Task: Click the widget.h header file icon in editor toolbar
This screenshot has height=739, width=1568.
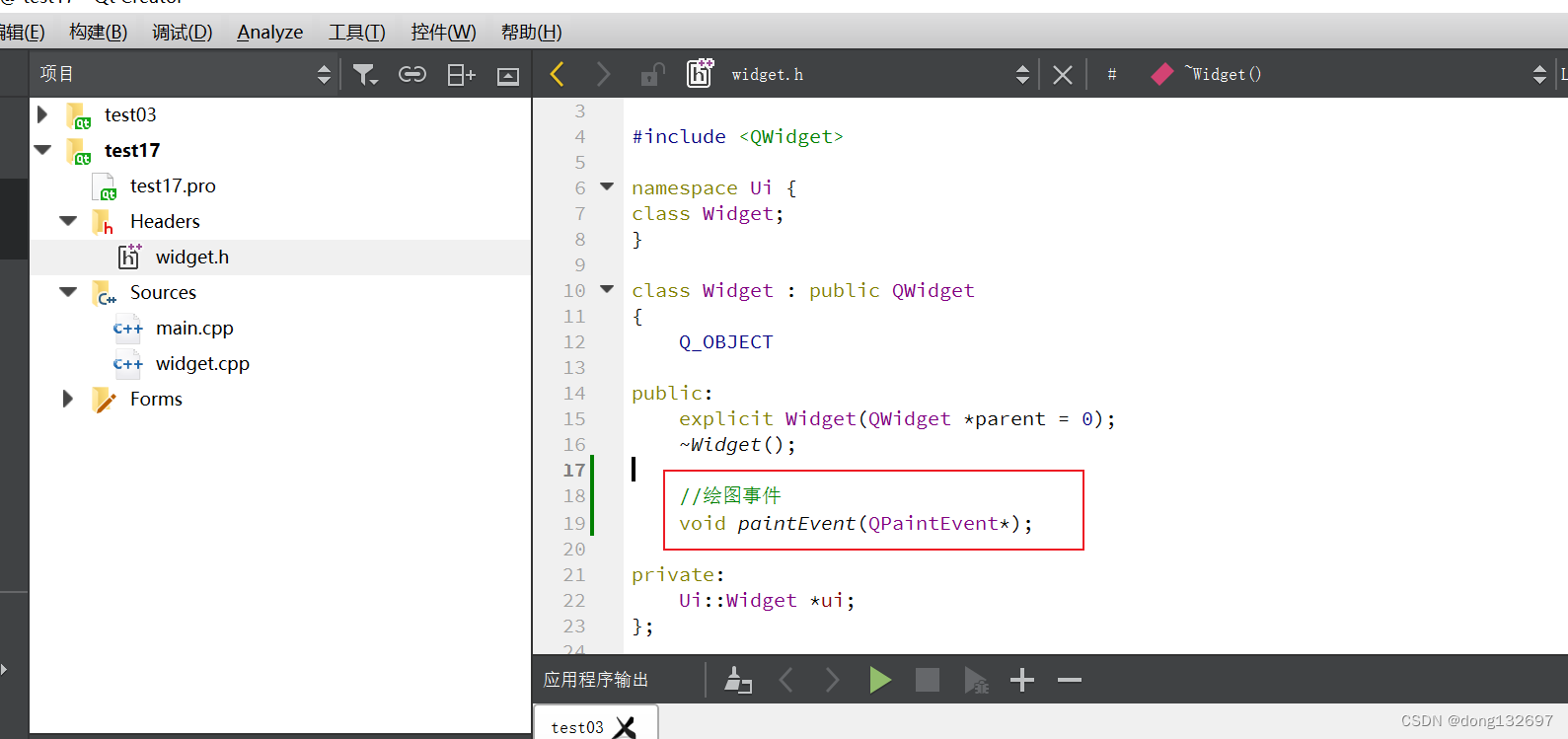Action: click(x=700, y=73)
